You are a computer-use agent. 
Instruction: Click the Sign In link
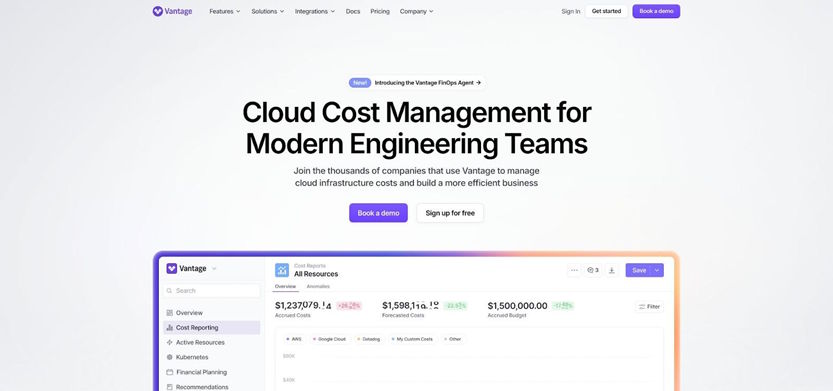point(571,11)
